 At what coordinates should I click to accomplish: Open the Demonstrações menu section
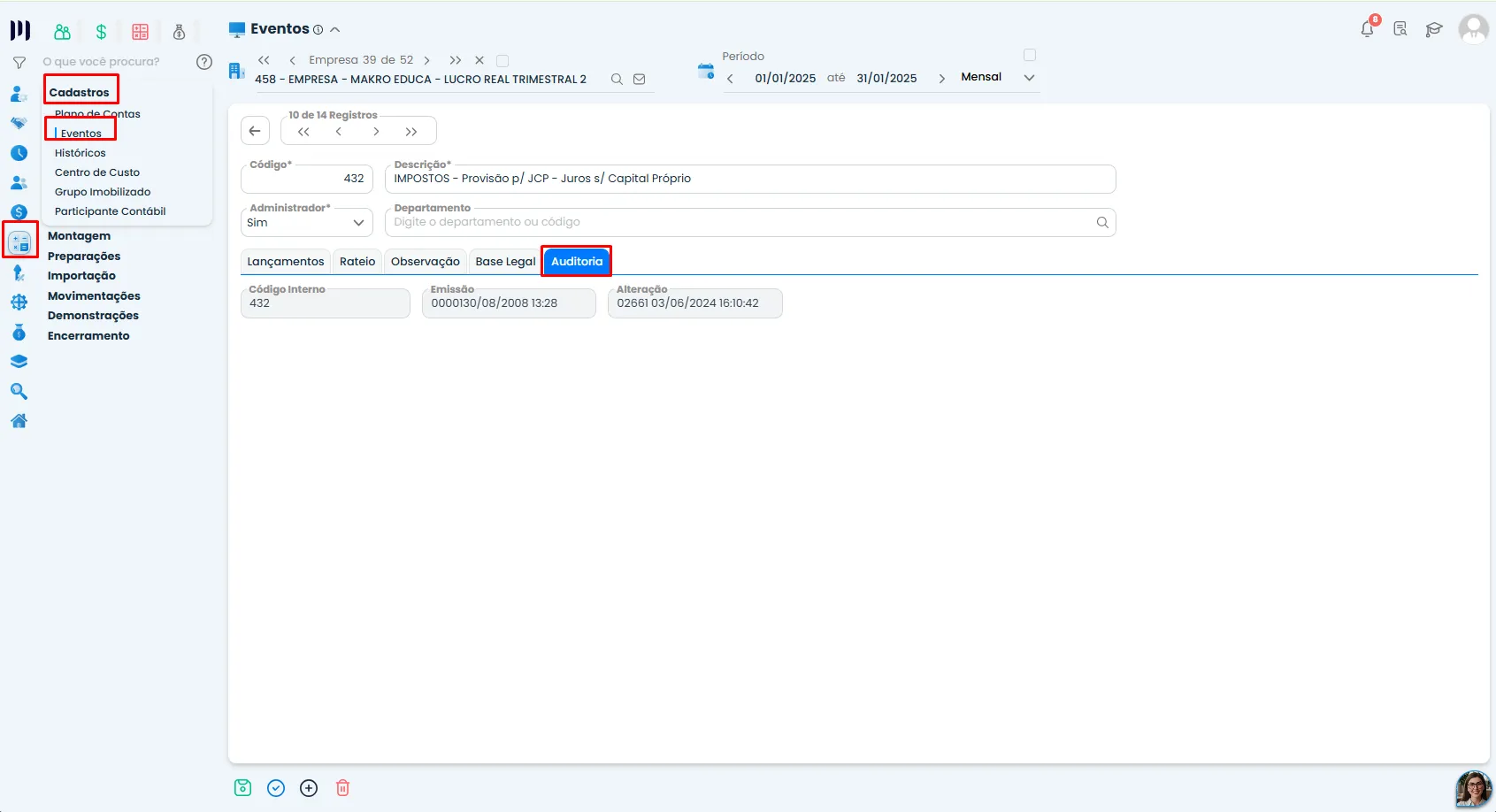(x=93, y=316)
